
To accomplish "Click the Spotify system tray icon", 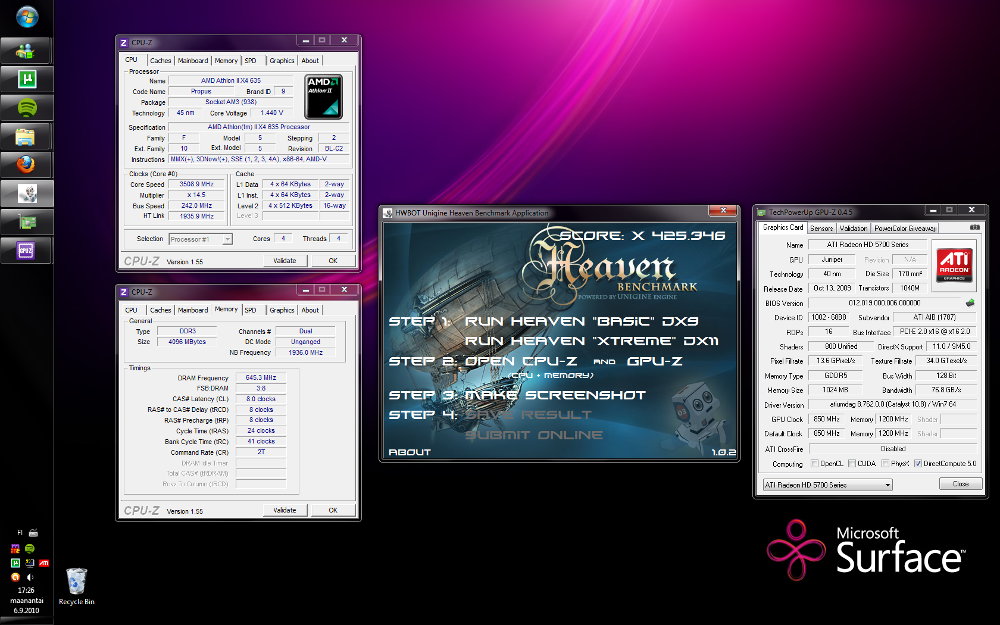I will tap(29, 548).
